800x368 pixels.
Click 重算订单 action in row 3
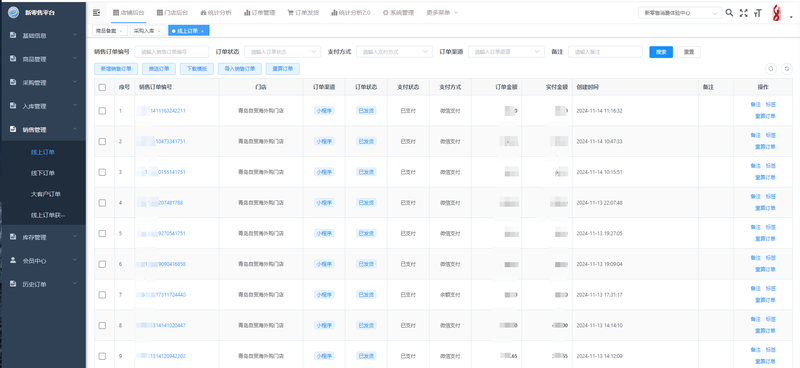click(765, 178)
